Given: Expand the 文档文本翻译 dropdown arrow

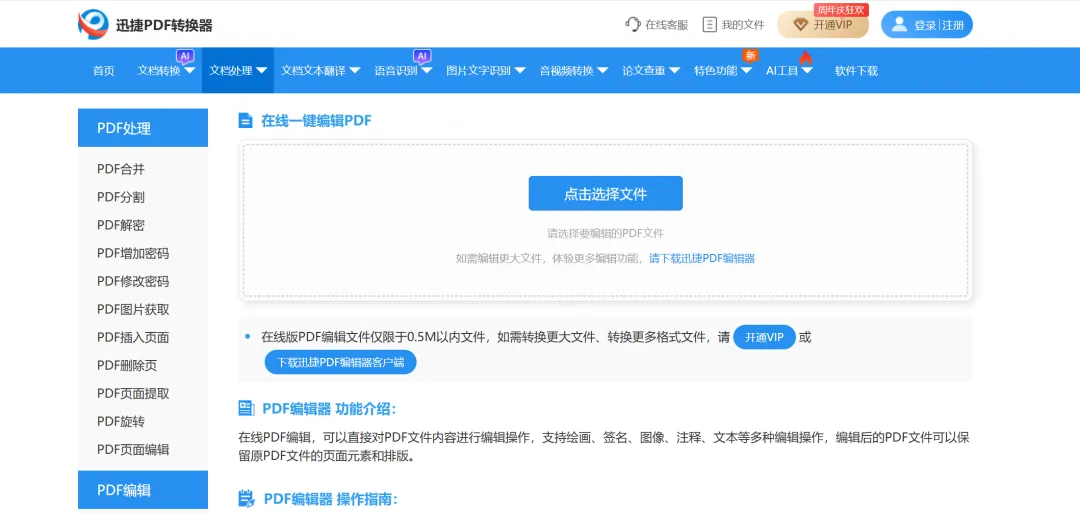Looking at the screenshot, I should click(x=355, y=70).
